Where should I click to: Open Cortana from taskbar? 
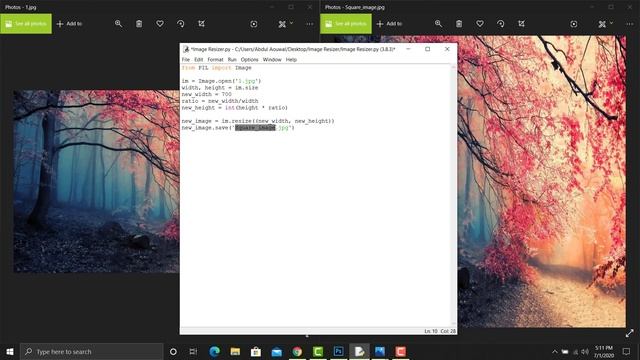173,351
